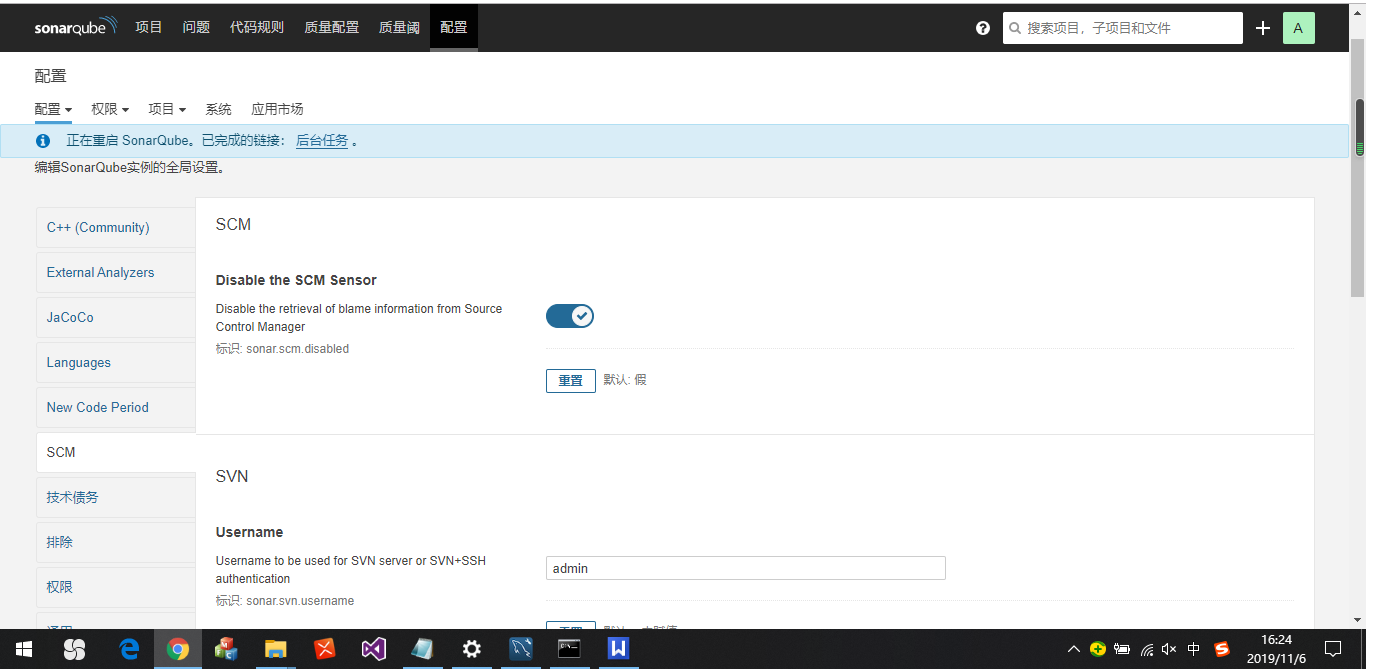
Task: Open the MySQL Workbench taskbar icon
Action: [x=521, y=649]
